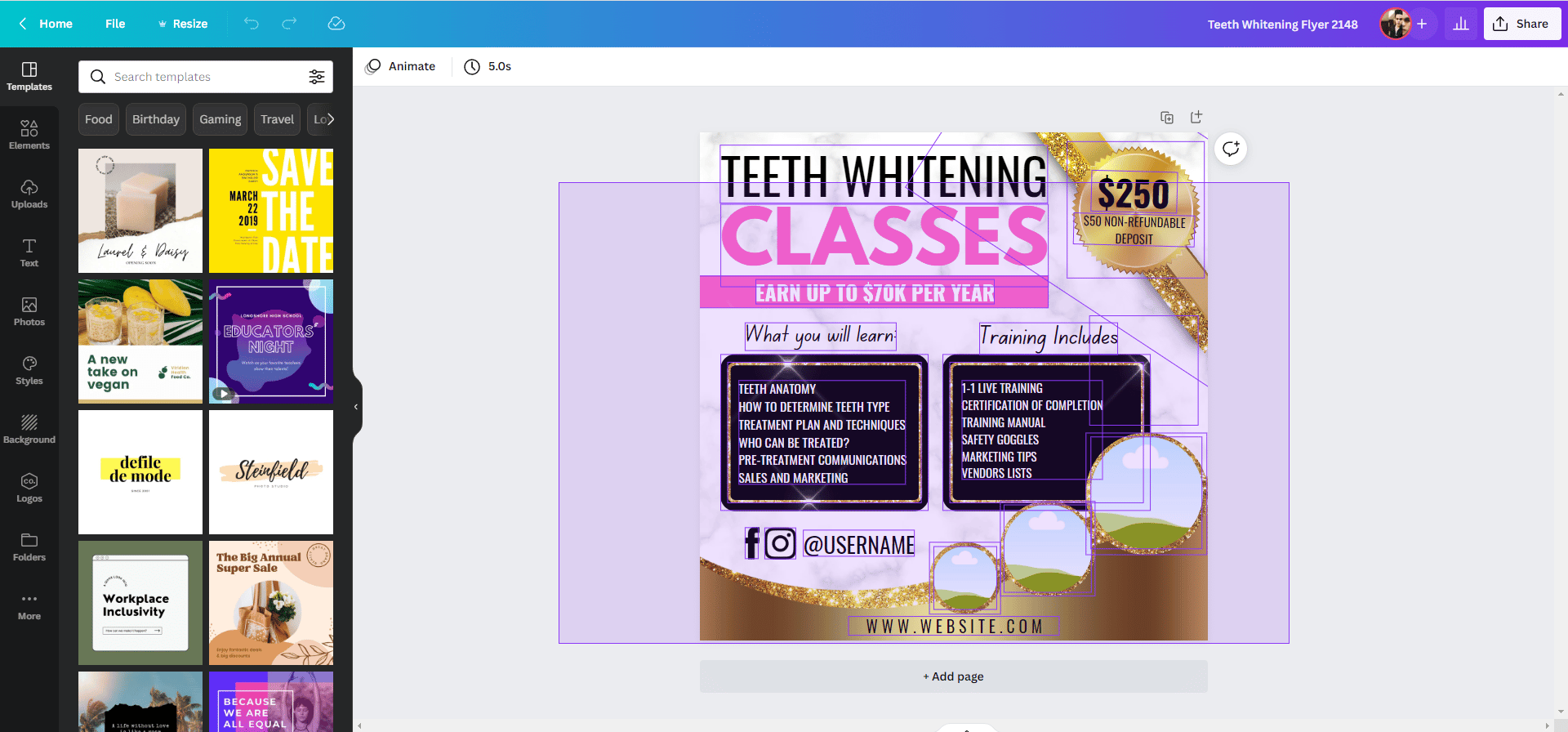Open the 5.0s page duration setting
The width and height of the screenshot is (1568, 732).
point(488,66)
